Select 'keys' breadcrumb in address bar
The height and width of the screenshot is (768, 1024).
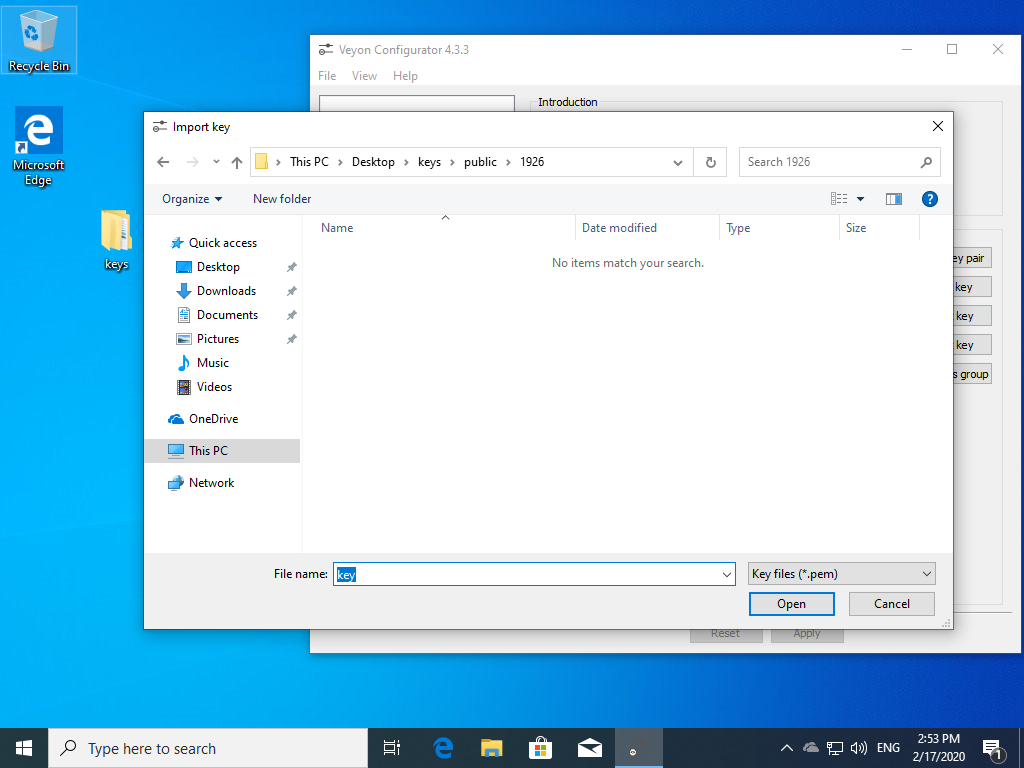[429, 162]
